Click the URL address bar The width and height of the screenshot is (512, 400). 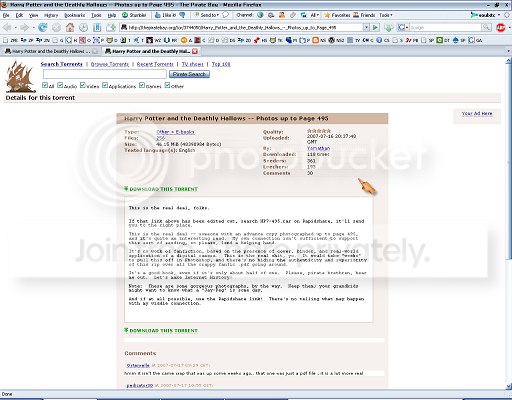241,27
